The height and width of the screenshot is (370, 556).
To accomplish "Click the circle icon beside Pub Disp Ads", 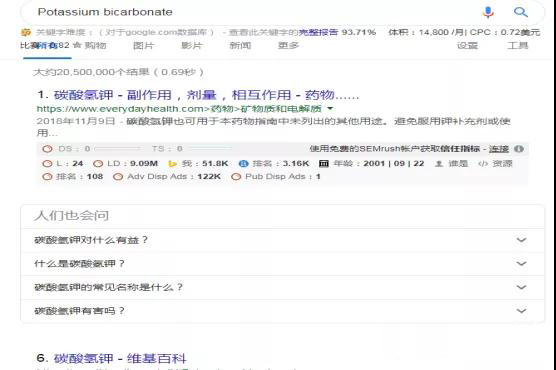I will (236, 177).
